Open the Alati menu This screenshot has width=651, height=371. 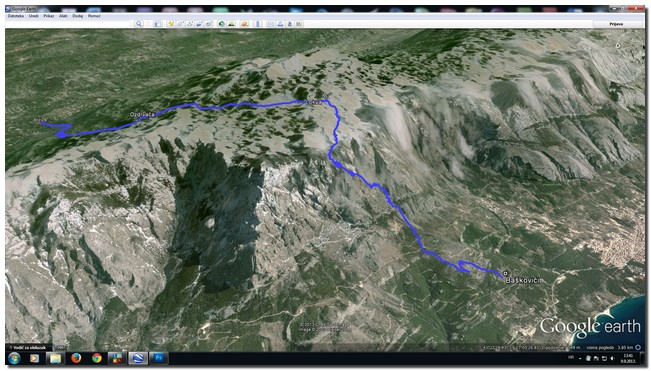63,16
